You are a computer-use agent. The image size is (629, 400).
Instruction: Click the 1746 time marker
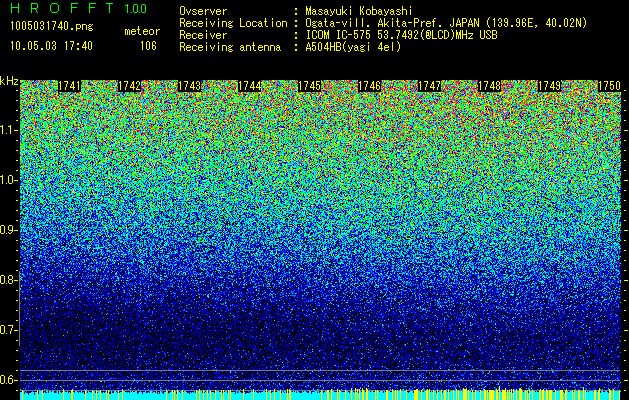[369, 86]
